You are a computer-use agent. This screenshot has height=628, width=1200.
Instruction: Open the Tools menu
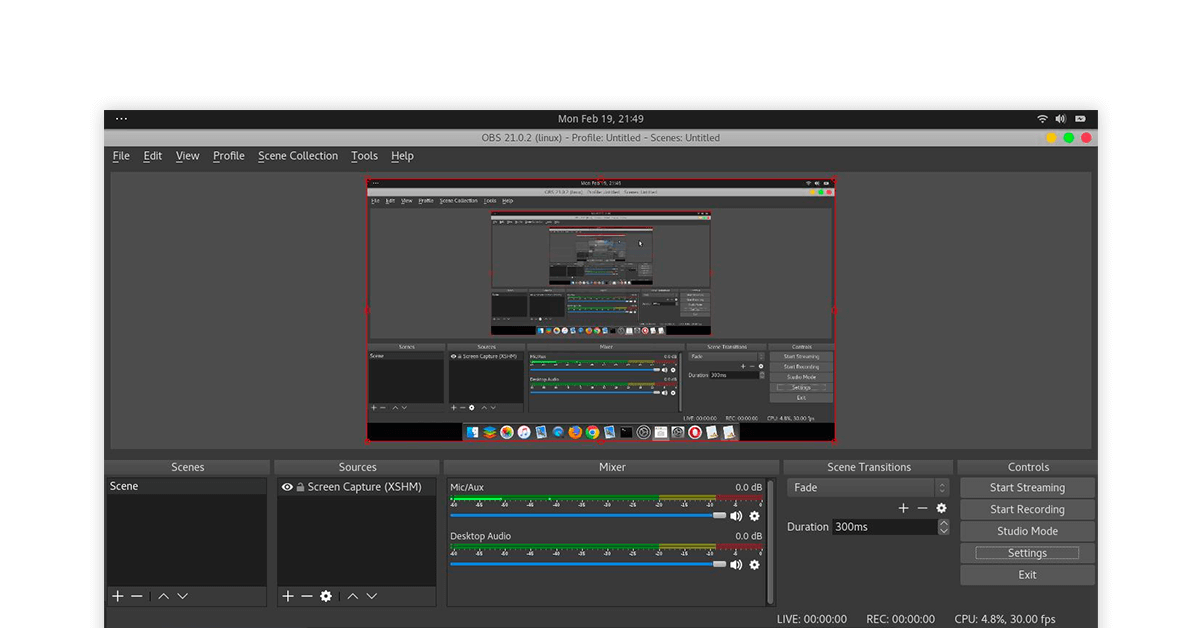364,156
